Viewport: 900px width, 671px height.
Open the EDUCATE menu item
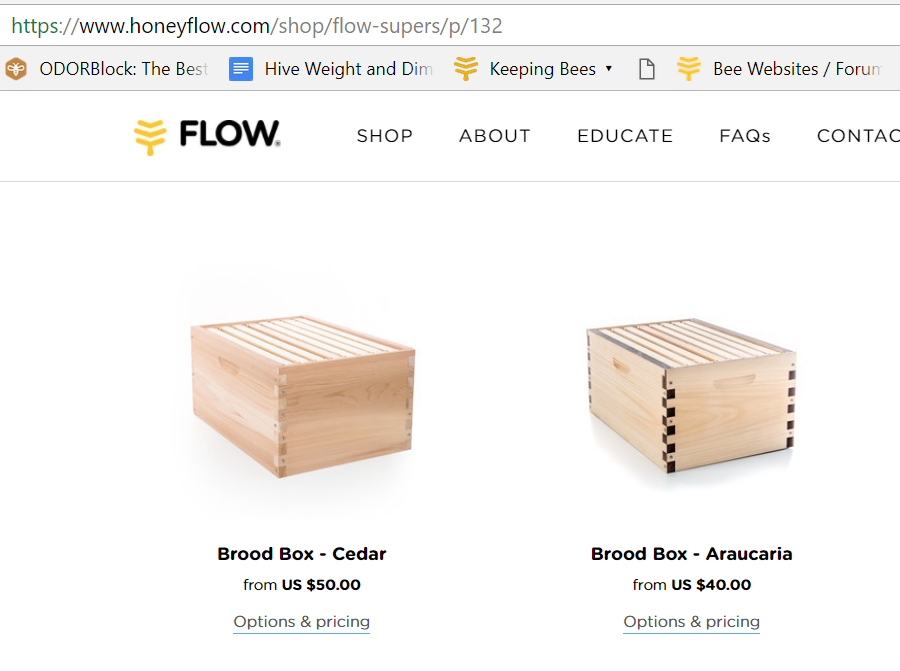point(625,136)
